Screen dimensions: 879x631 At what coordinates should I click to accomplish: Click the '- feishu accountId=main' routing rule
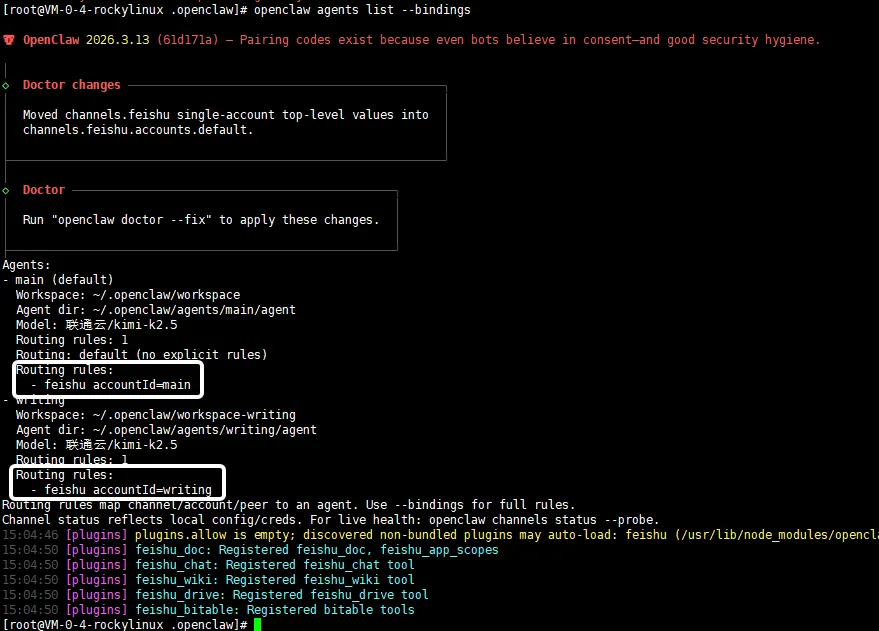tap(110, 385)
